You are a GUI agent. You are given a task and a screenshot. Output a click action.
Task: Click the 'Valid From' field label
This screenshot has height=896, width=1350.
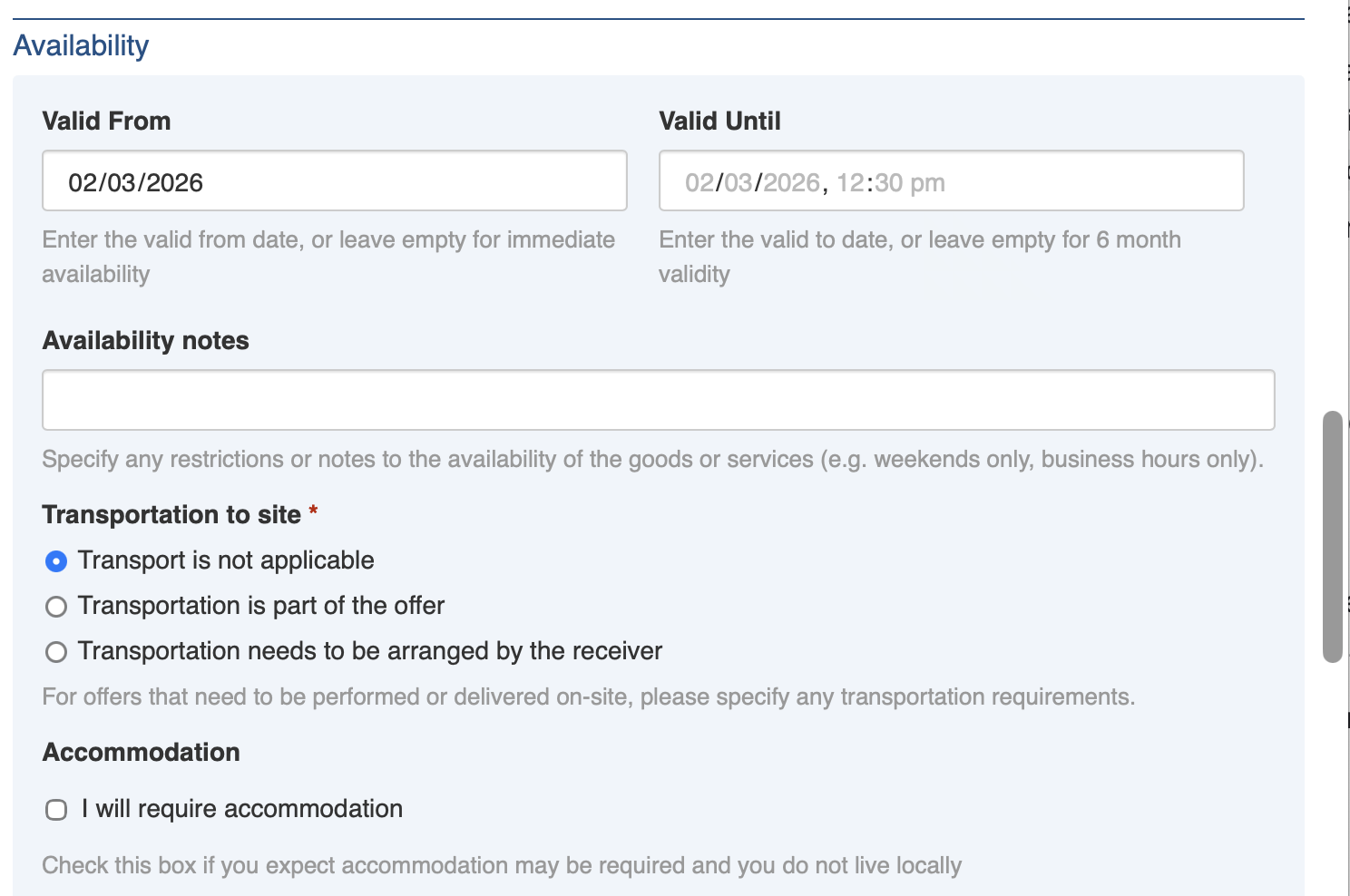[x=106, y=122]
